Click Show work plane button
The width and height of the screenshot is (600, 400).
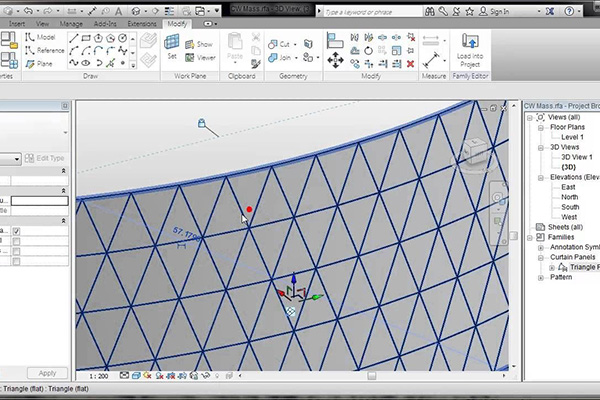[x=199, y=44]
